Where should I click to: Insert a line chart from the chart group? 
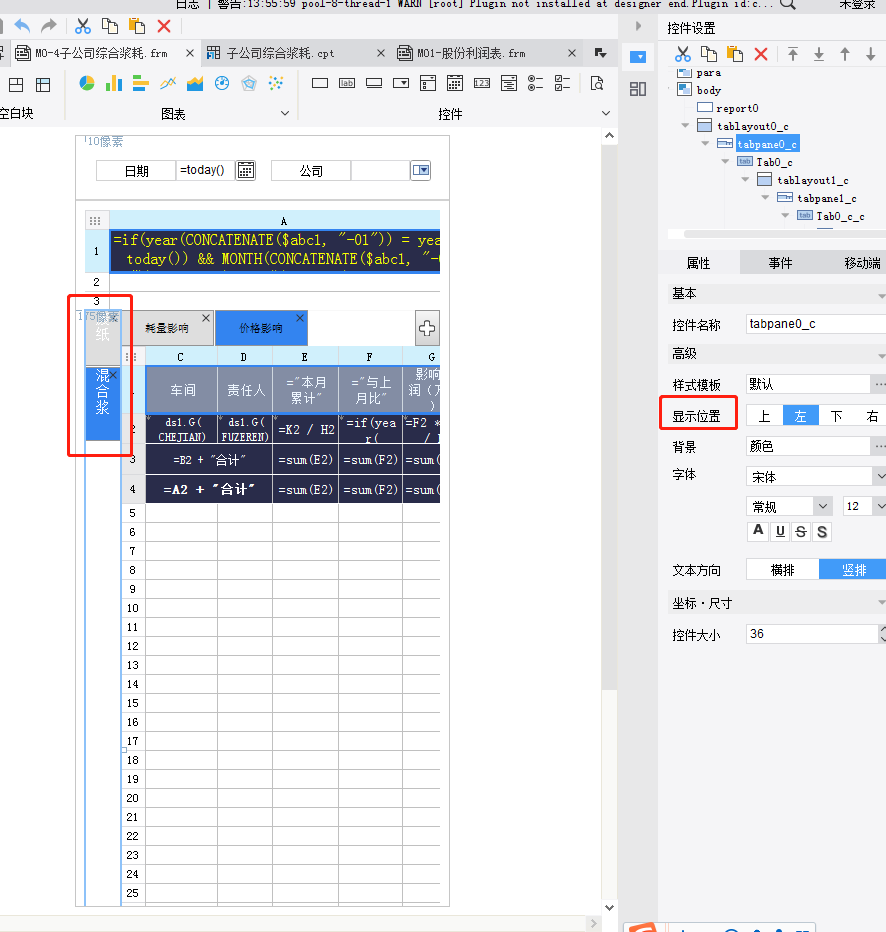pyautogui.click(x=168, y=83)
